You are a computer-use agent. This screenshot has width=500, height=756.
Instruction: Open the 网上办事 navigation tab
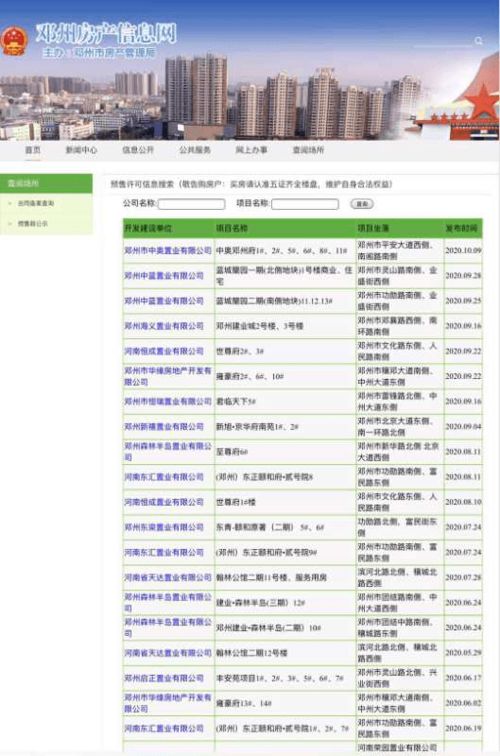(251, 150)
